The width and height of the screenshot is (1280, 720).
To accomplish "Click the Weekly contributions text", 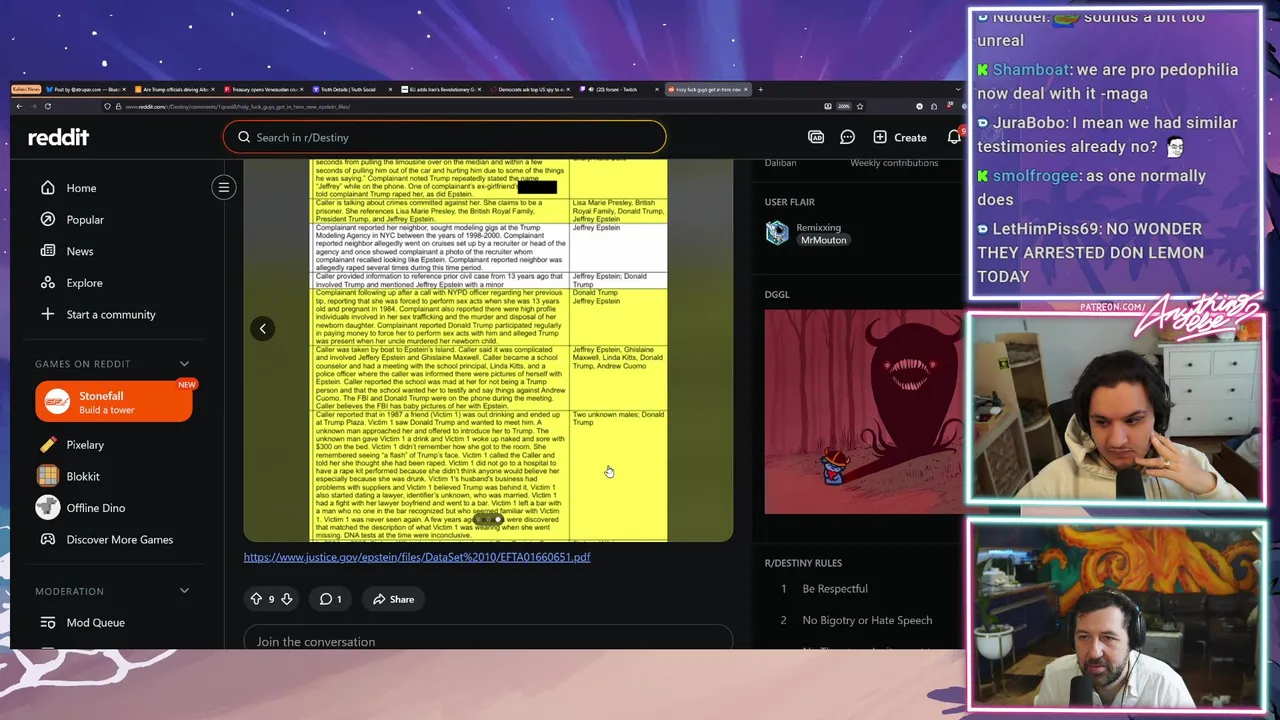I will click(894, 163).
